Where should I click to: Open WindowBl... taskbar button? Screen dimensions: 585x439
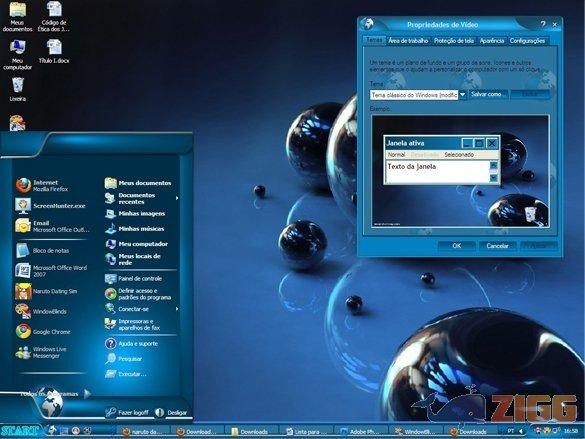click(416, 432)
